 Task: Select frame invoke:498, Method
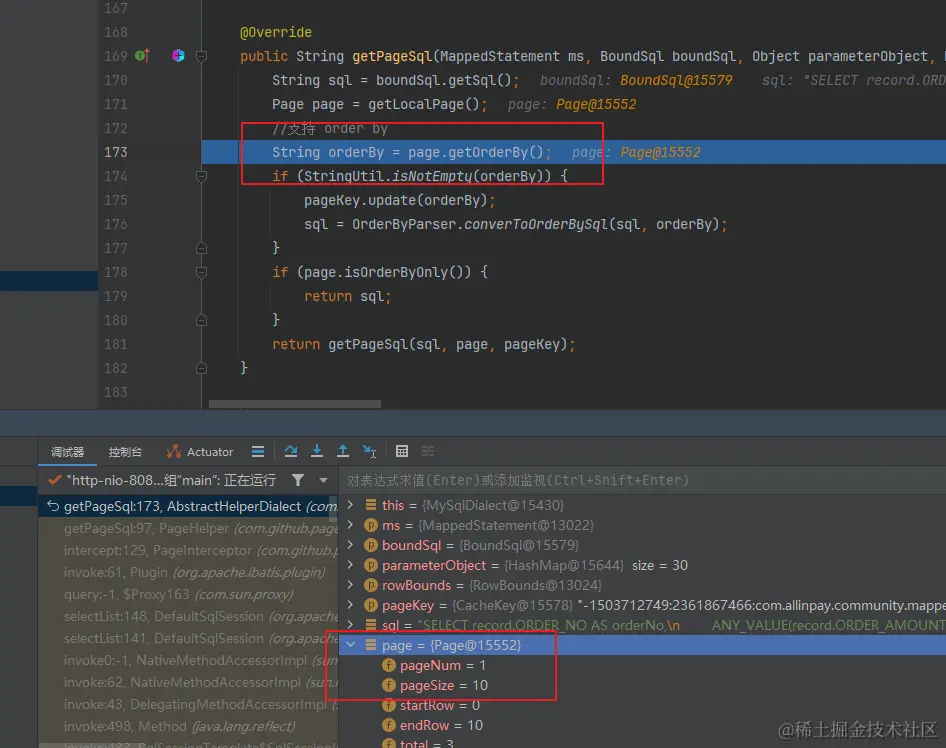click(x=188, y=726)
